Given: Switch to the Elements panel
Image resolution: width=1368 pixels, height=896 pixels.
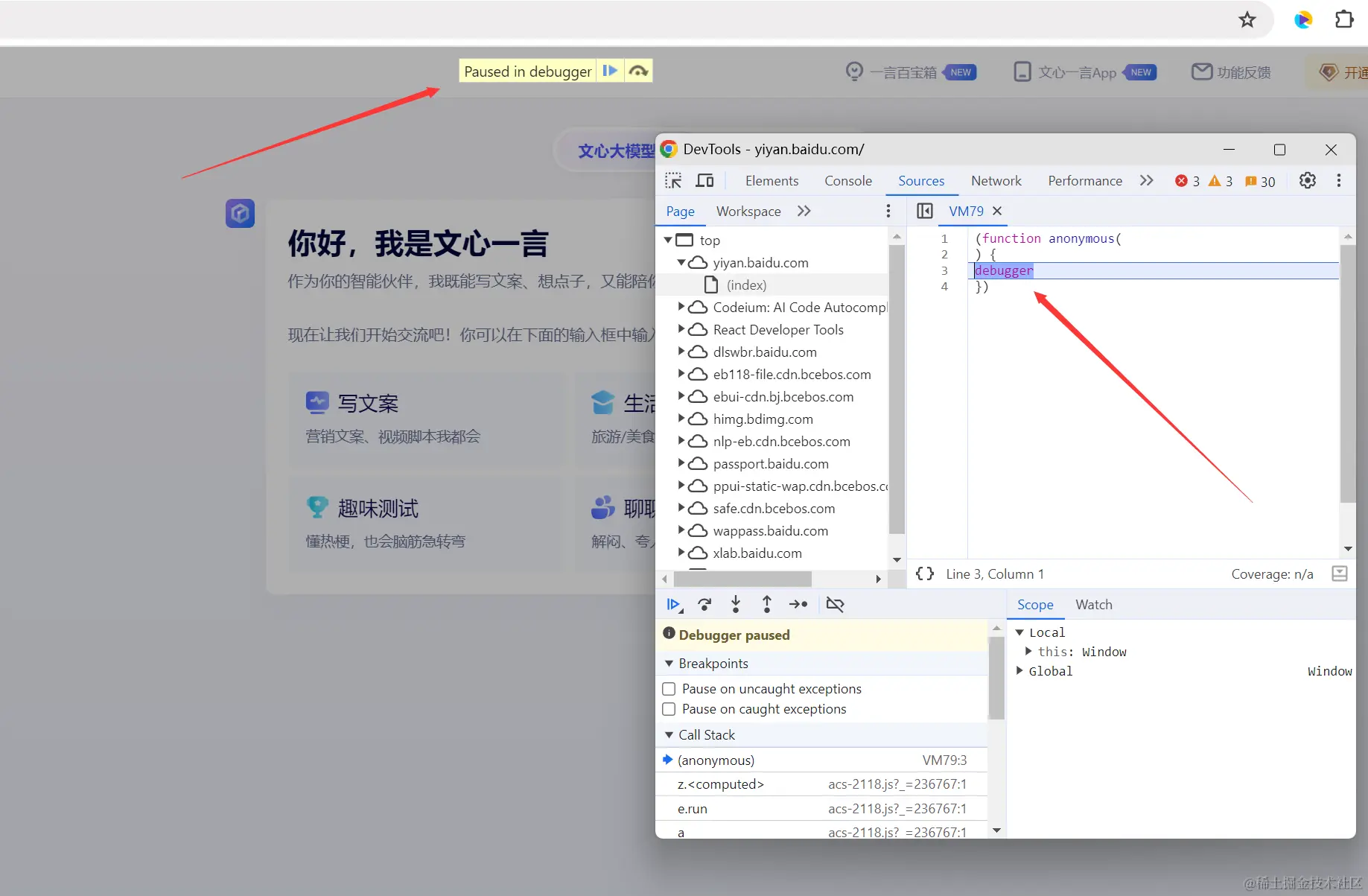Looking at the screenshot, I should [x=772, y=180].
